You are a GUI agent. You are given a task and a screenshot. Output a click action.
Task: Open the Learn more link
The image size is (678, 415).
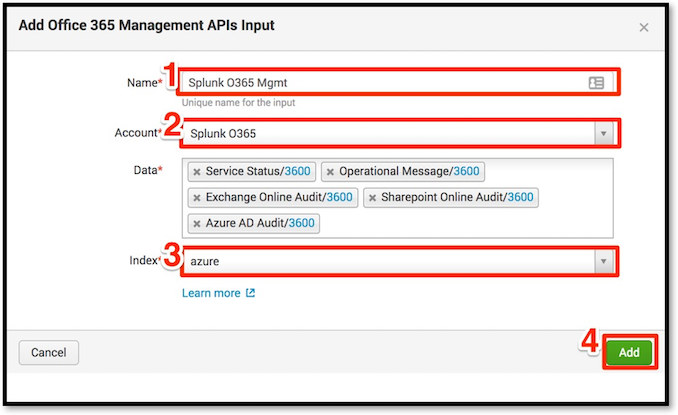(211, 293)
